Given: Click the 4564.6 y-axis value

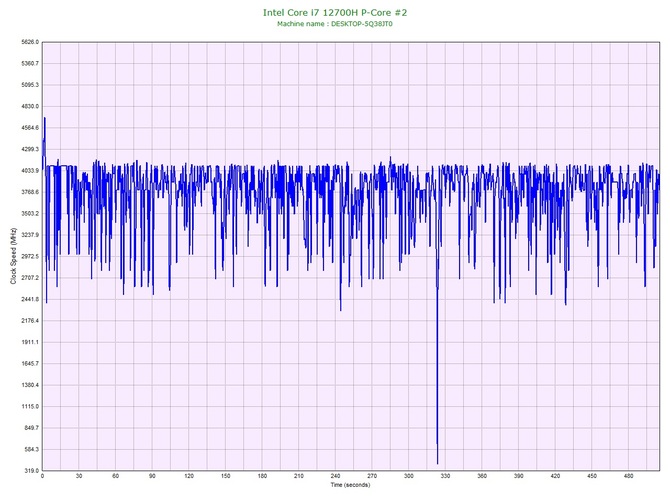Looking at the screenshot, I should point(30,128).
